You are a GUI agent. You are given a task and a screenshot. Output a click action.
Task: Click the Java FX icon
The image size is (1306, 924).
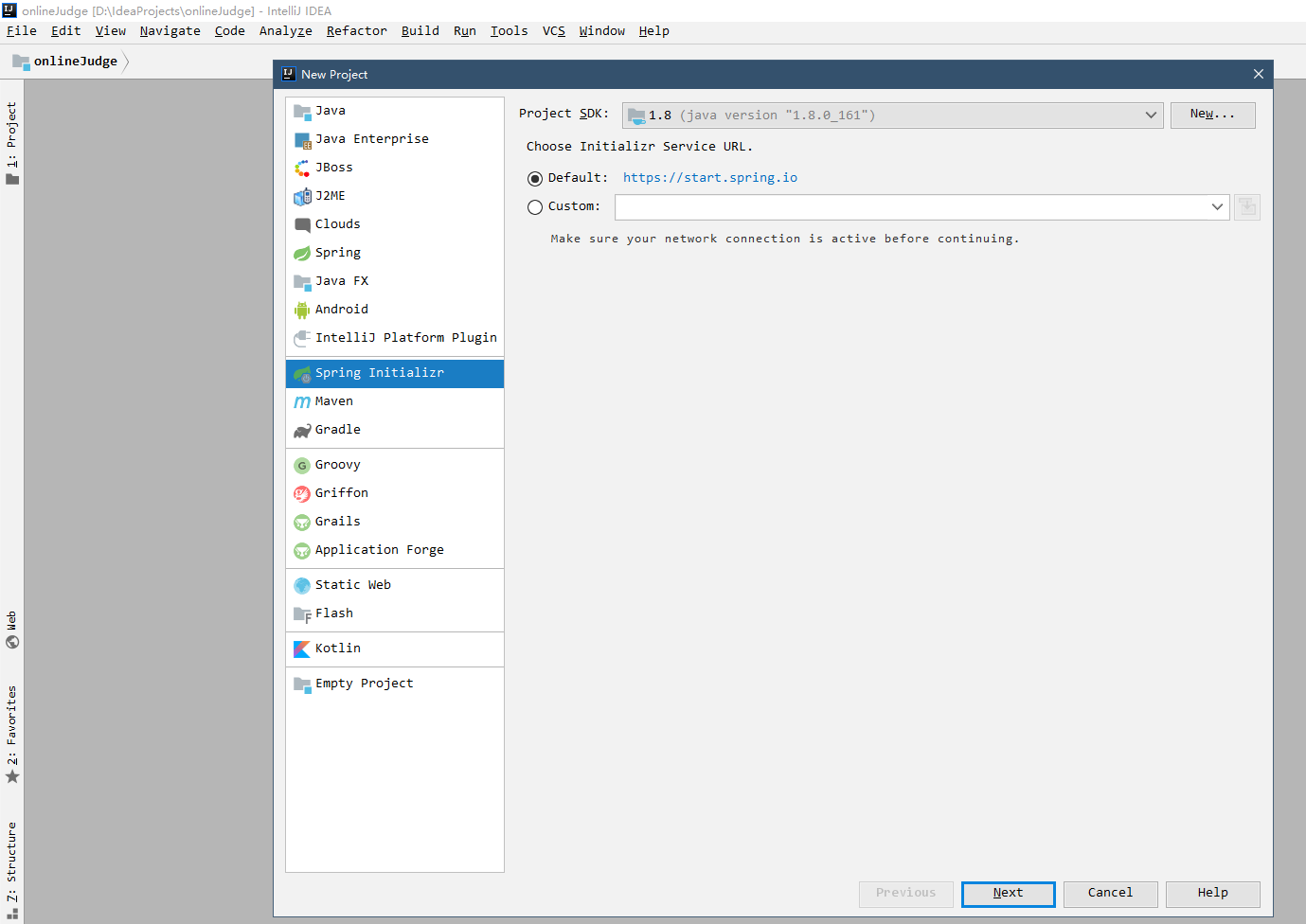coord(302,282)
